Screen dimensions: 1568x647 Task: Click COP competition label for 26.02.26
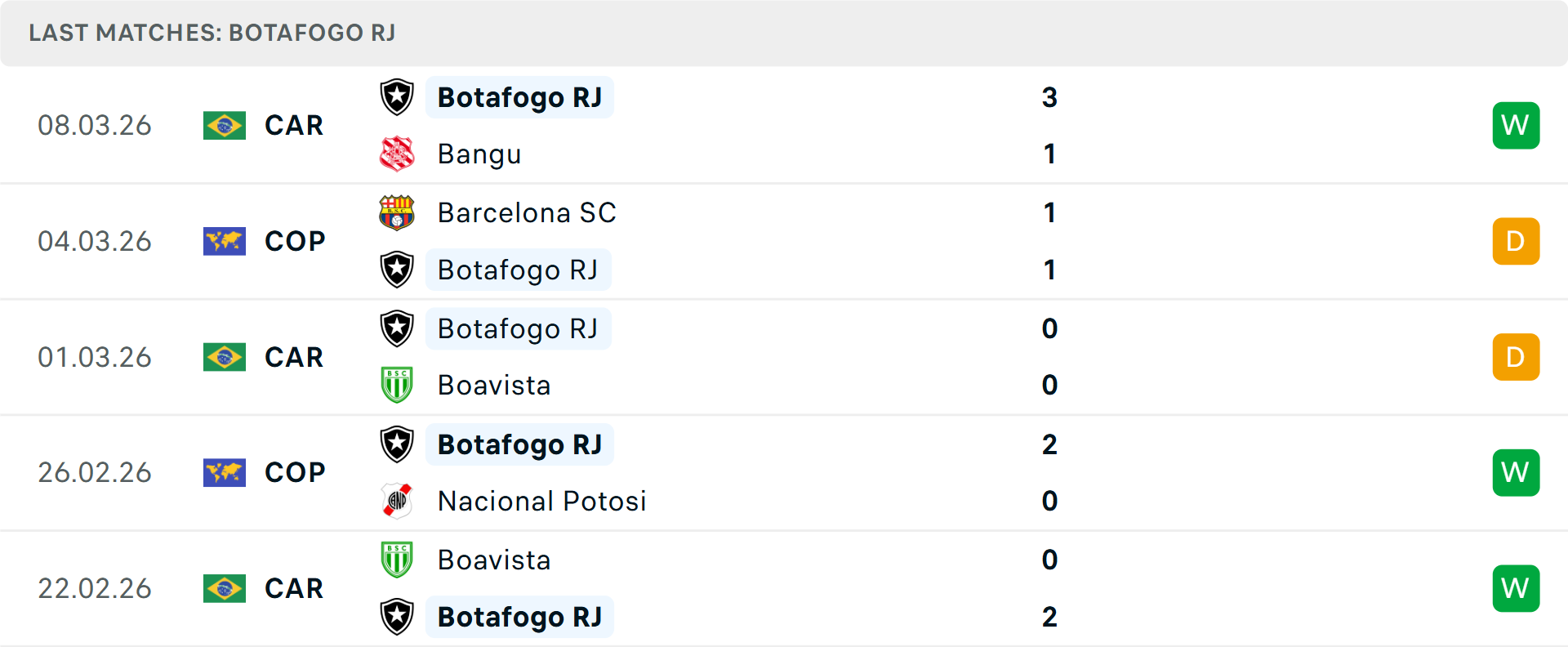(x=295, y=472)
